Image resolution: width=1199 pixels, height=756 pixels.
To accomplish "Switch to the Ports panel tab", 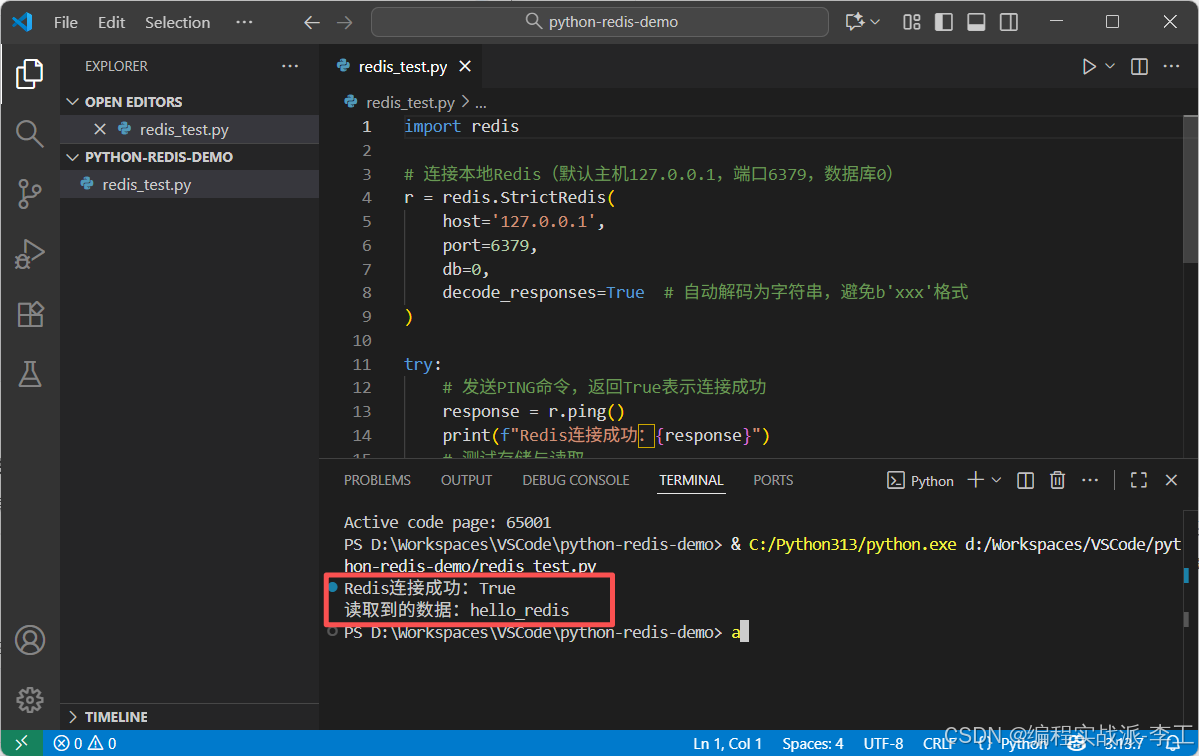I will click(773, 480).
